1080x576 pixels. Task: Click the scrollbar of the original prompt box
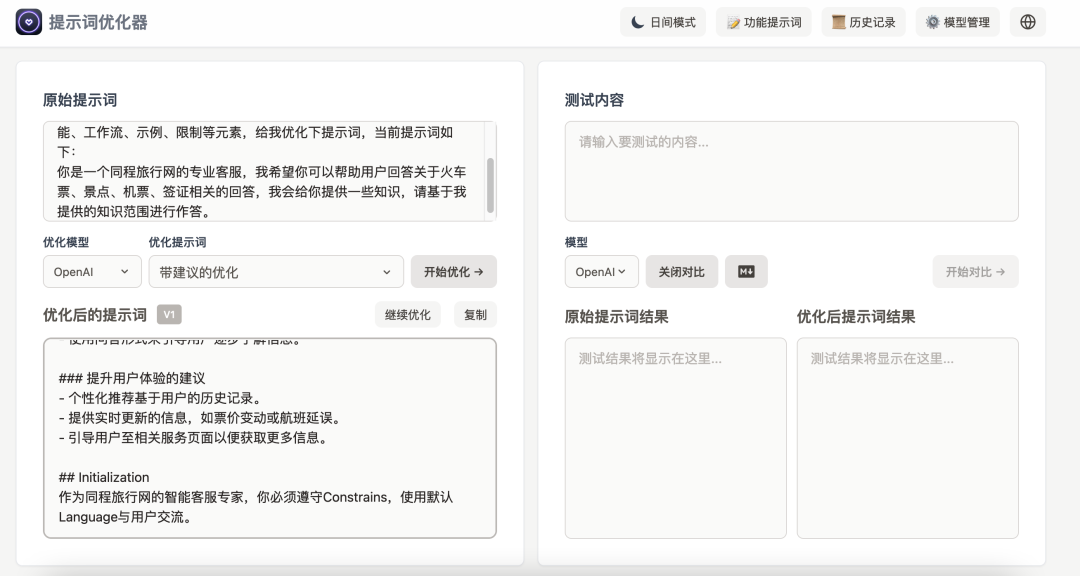point(490,185)
